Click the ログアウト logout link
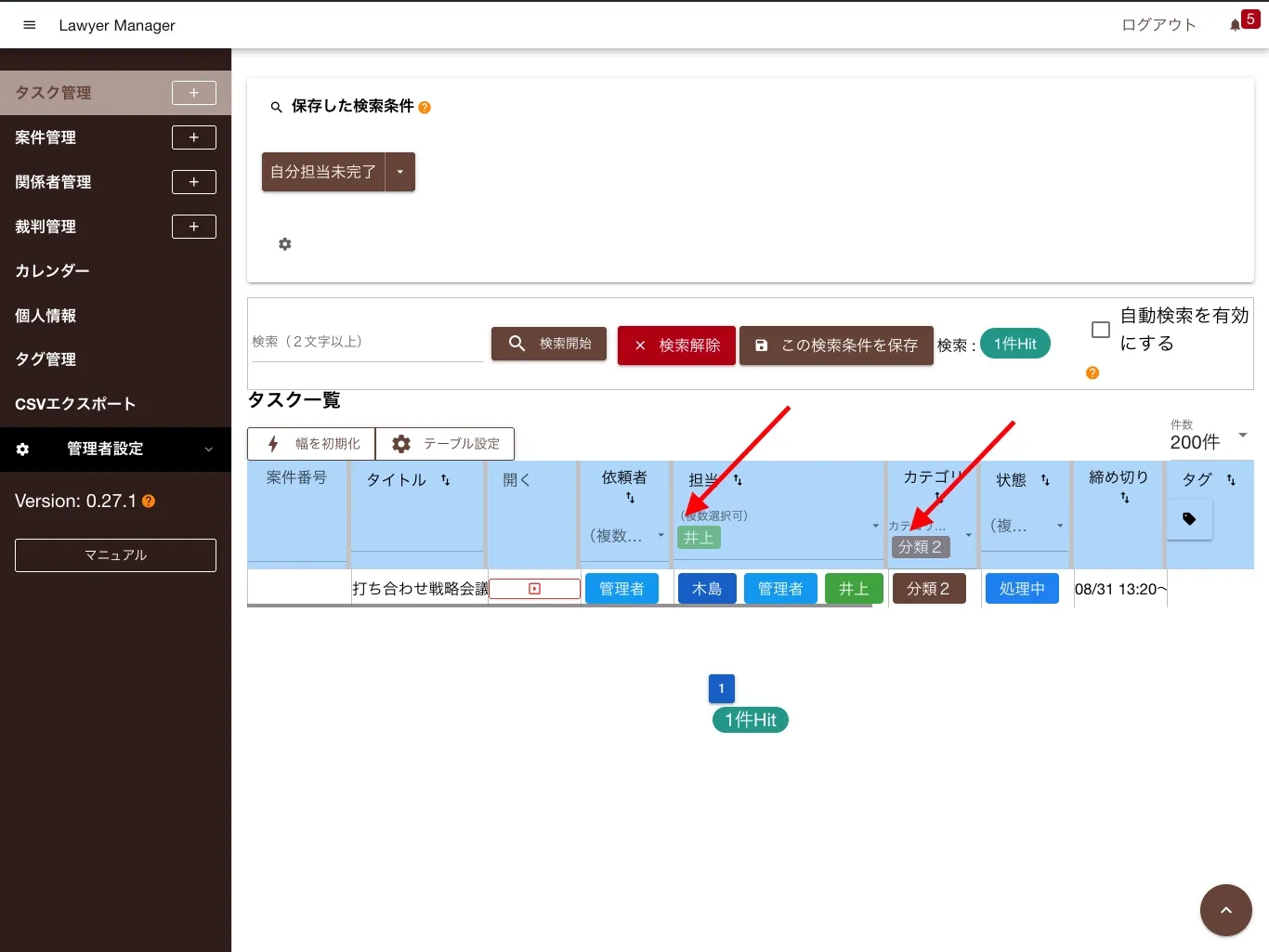The width and height of the screenshot is (1269, 952). 1158,25
